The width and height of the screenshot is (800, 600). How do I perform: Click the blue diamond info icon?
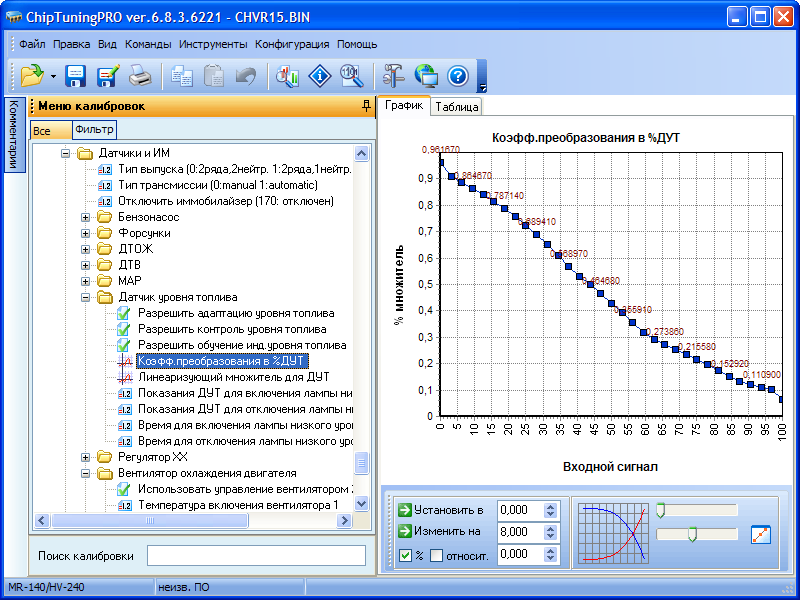(319, 76)
